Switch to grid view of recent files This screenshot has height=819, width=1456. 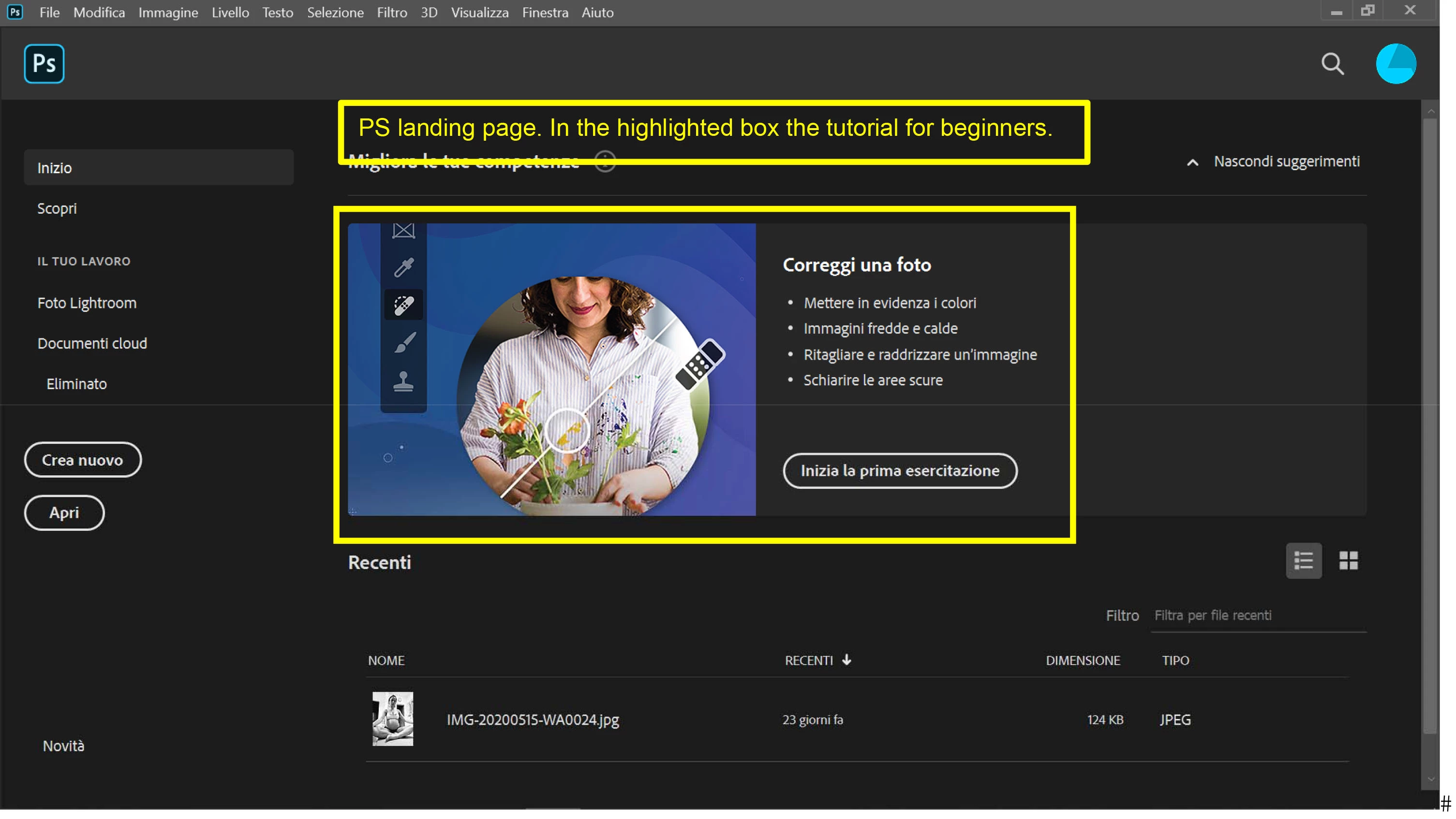[1348, 560]
